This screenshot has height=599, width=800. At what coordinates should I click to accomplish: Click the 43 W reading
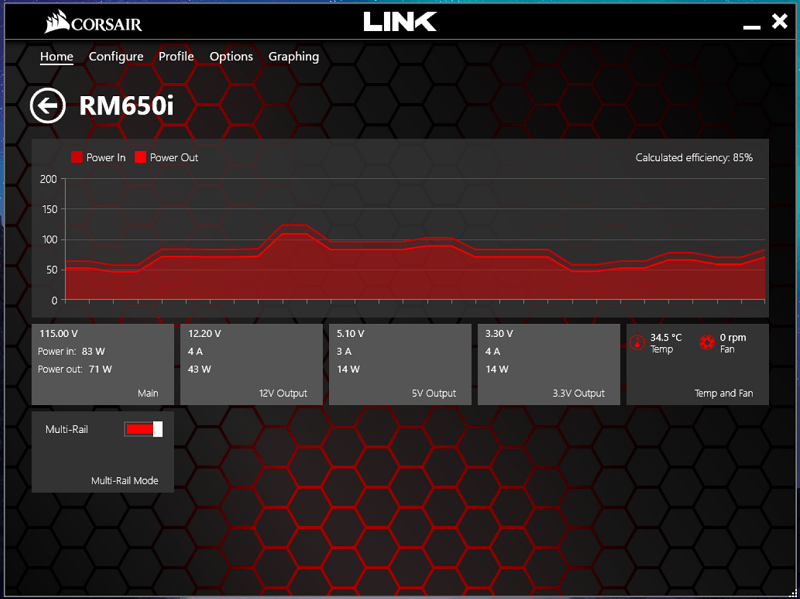(x=199, y=369)
